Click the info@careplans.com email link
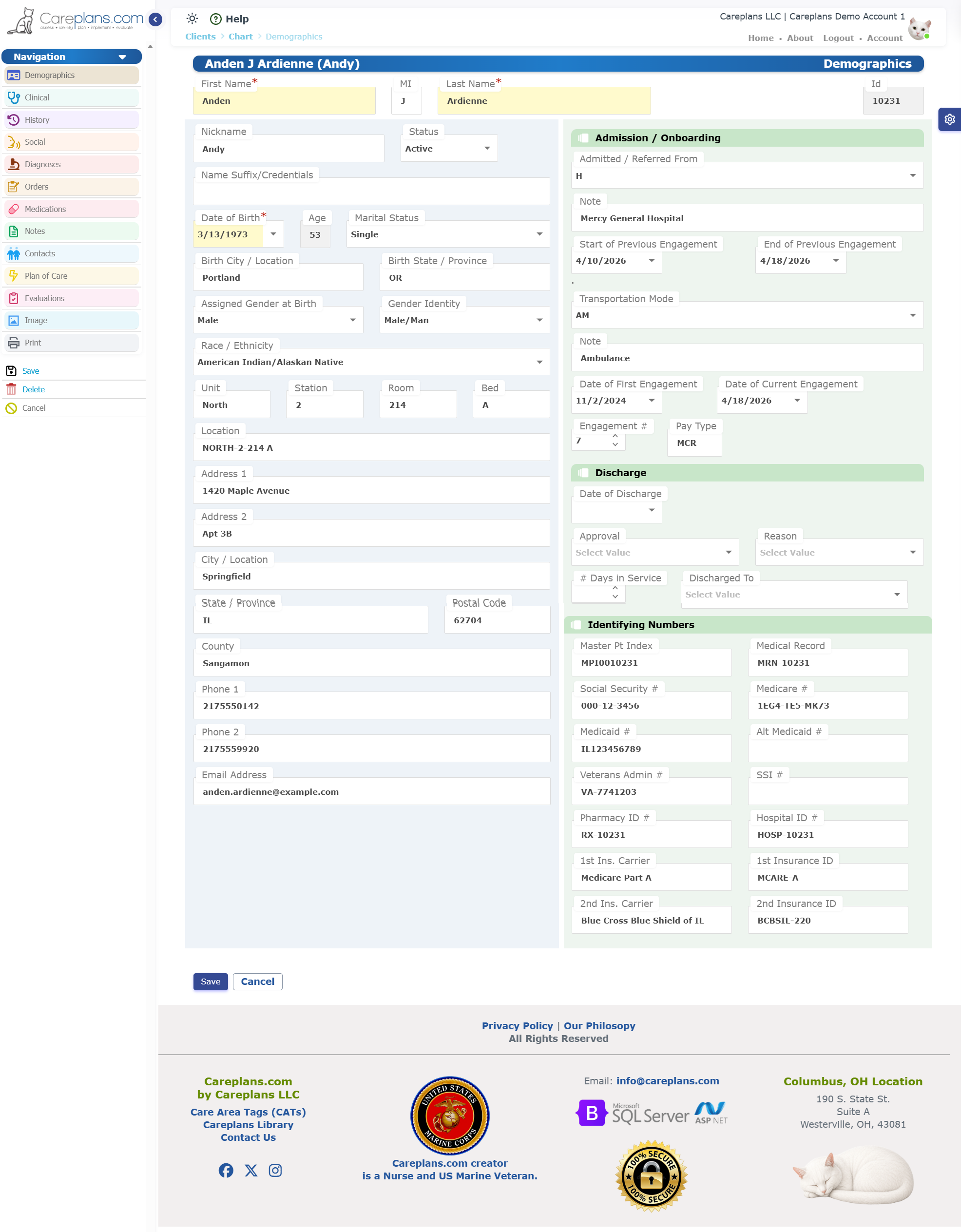Image resolution: width=961 pixels, height=1232 pixels. (x=668, y=1081)
